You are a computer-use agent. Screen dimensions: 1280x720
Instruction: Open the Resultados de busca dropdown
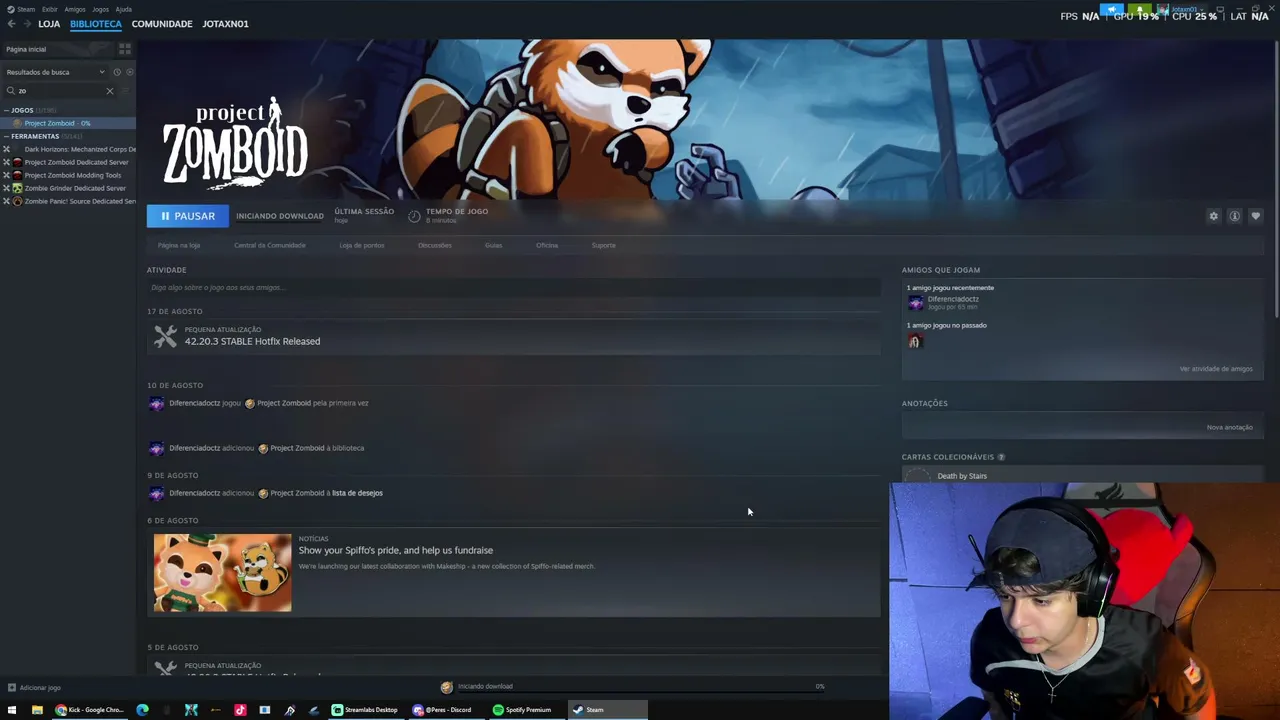pyautogui.click(x=55, y=72)
